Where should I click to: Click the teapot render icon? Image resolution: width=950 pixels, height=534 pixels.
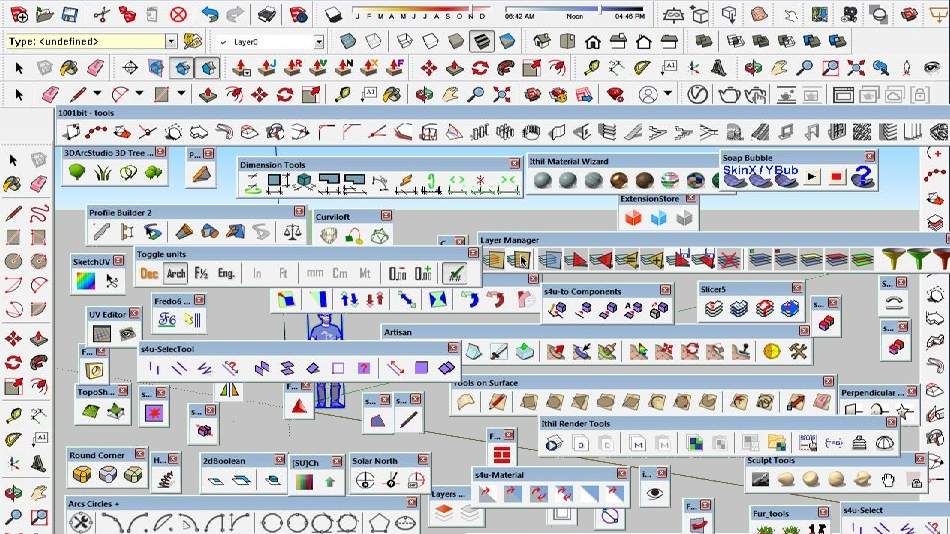point(729,94)
